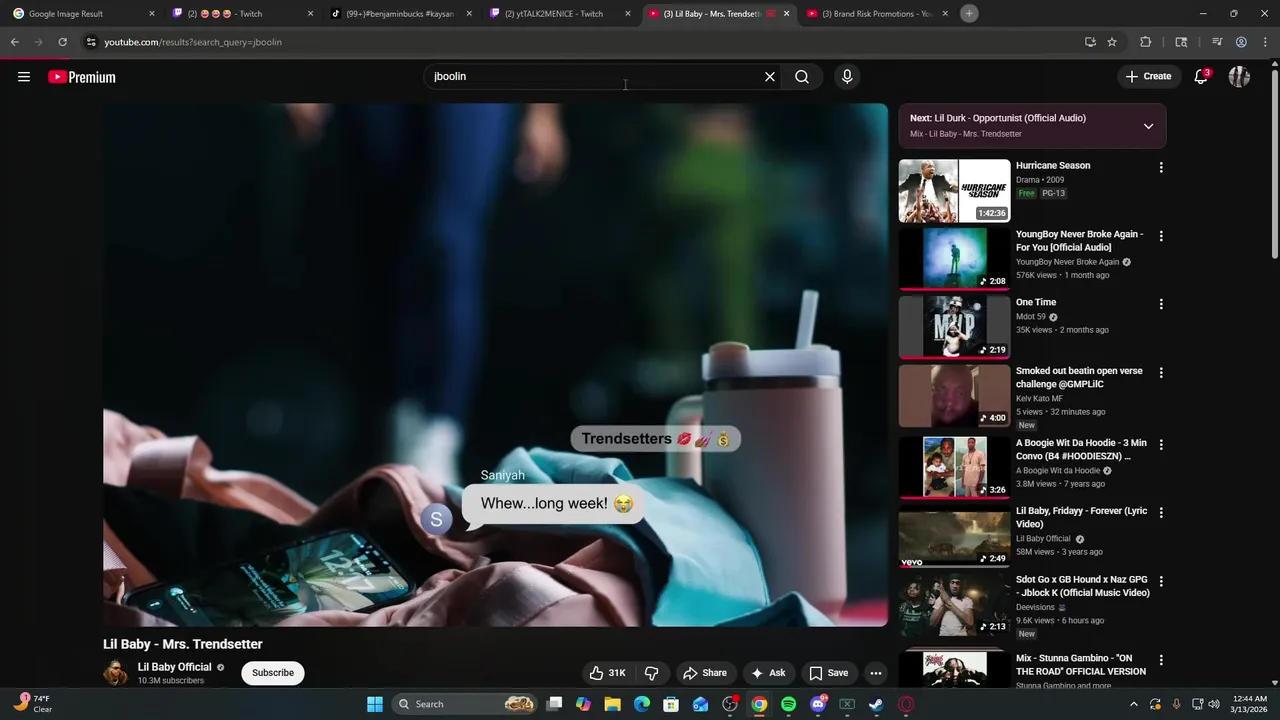Click the Kelv Kato MF channel name
Screen dimensions: 1280x720
coord(1039,399)
